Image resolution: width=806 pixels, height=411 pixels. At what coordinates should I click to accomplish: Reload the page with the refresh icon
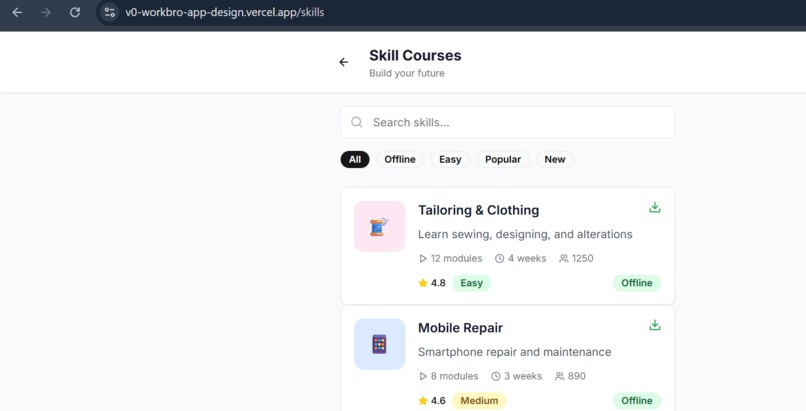pyautogui.click(x=75, y=12)
